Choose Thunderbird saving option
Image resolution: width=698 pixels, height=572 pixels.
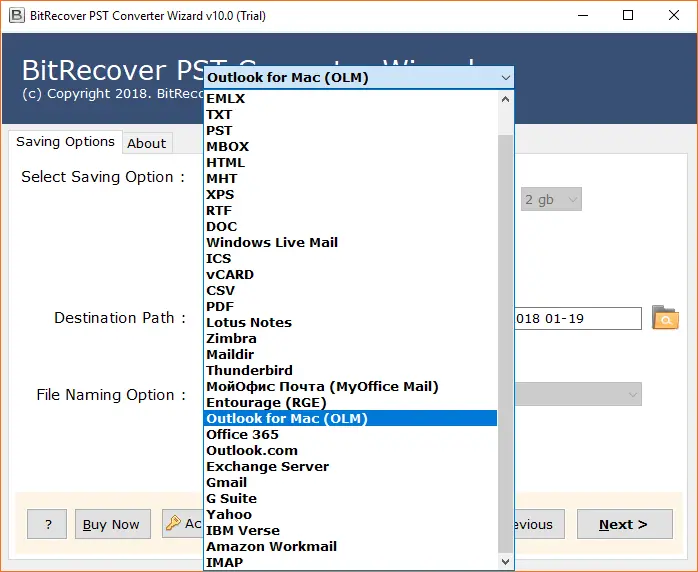350,371
